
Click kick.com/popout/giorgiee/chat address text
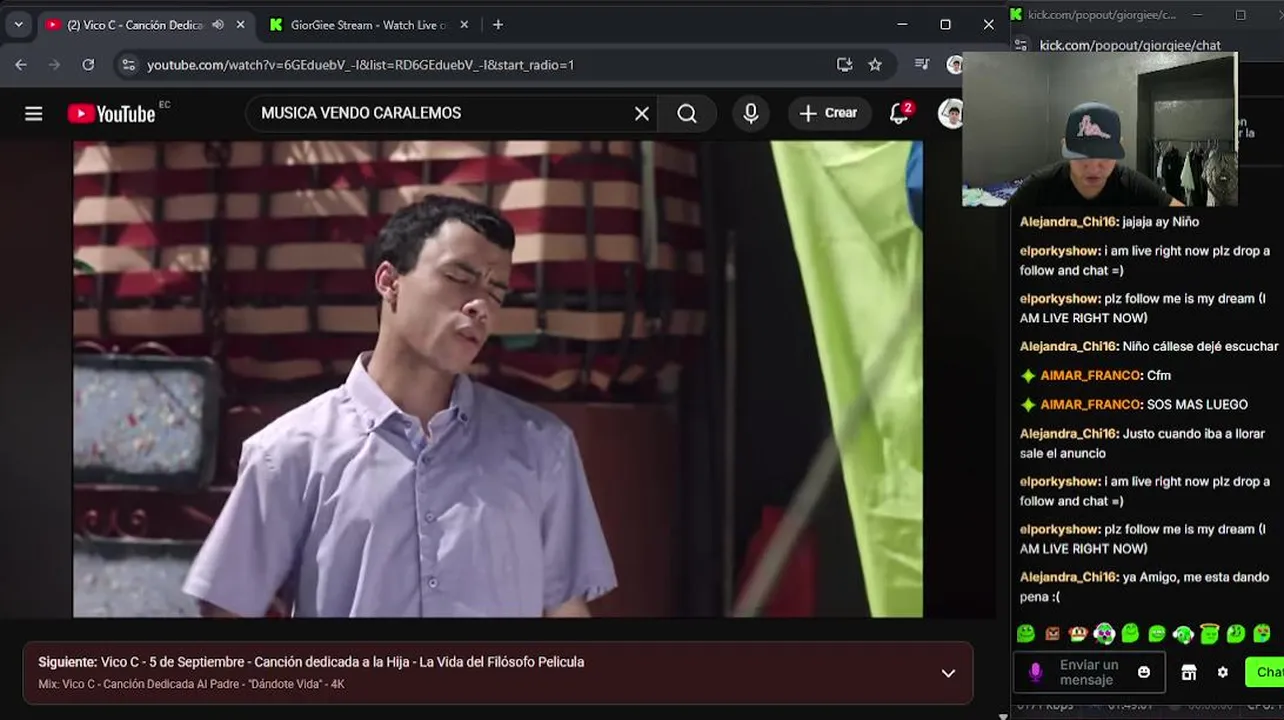click(1130, 45)
